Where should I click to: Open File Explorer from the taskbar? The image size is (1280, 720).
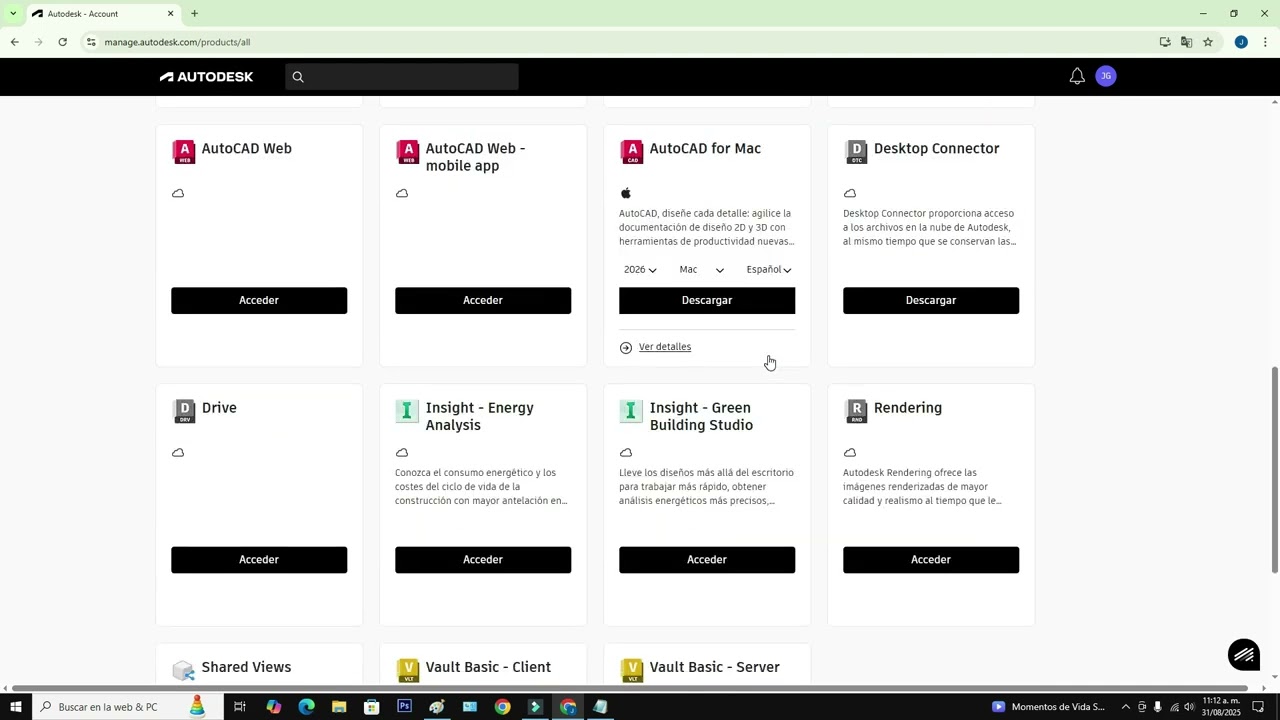tap(339, 707)
